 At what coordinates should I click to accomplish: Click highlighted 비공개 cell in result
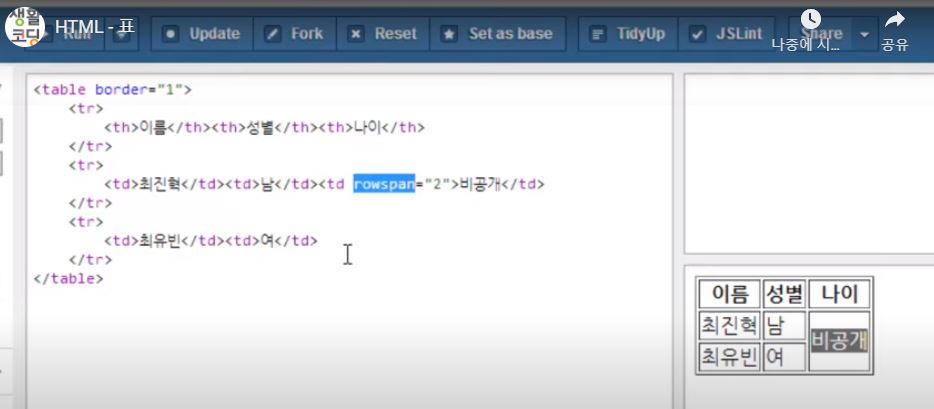(839, 341)
